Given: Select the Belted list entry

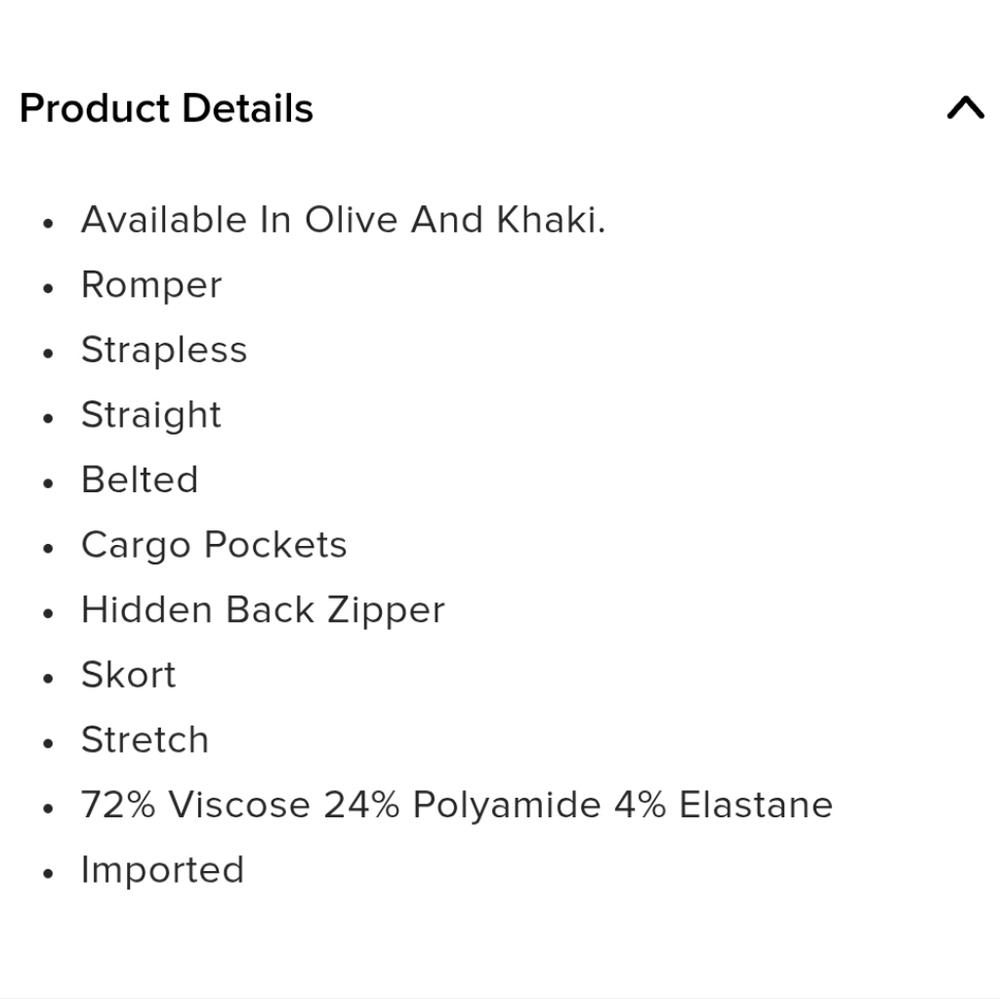Looking at the screenshot, I should (140, 480).
